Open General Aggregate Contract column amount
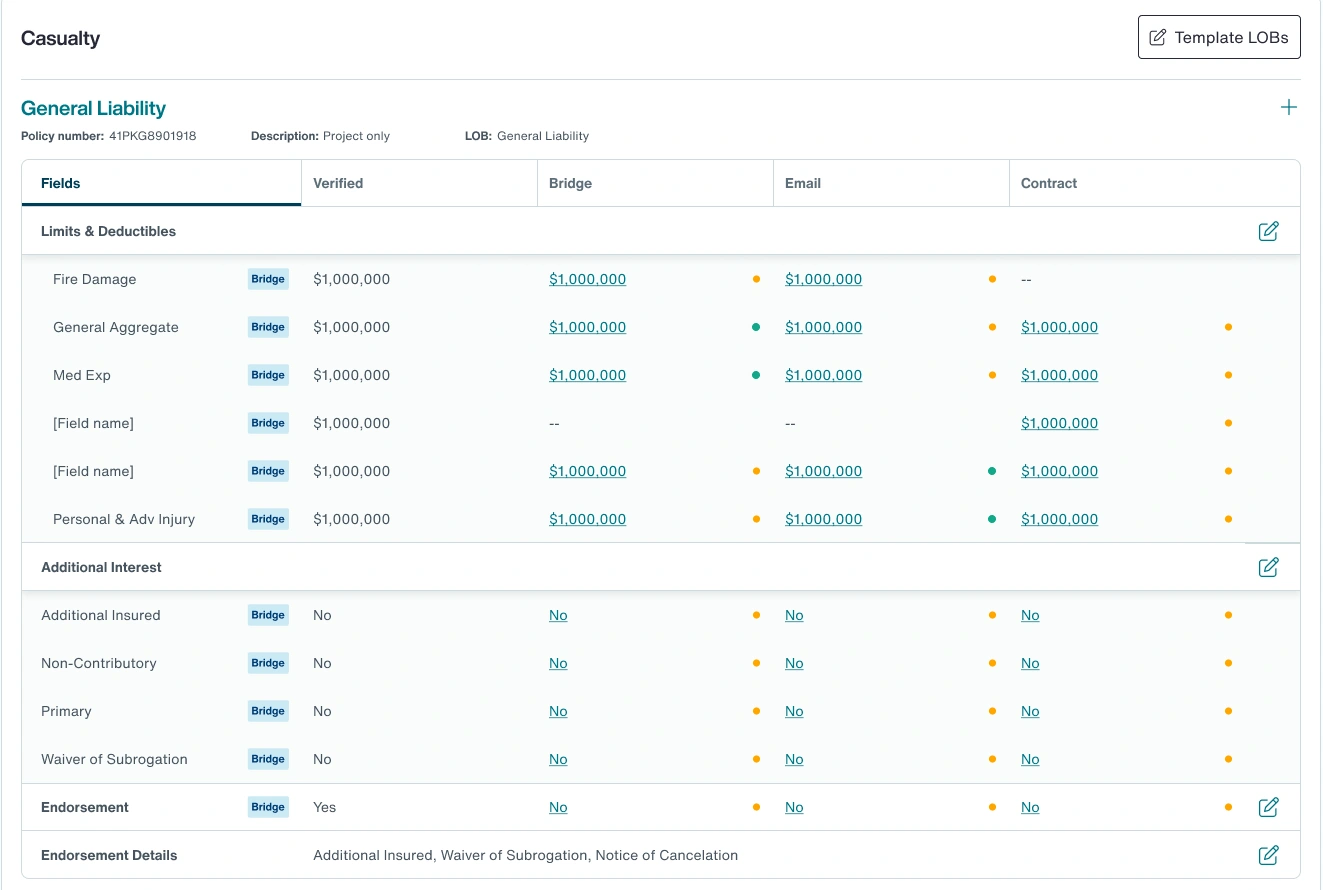The height and width of the screenshot is (890, 1323). tap(1059, 327)
